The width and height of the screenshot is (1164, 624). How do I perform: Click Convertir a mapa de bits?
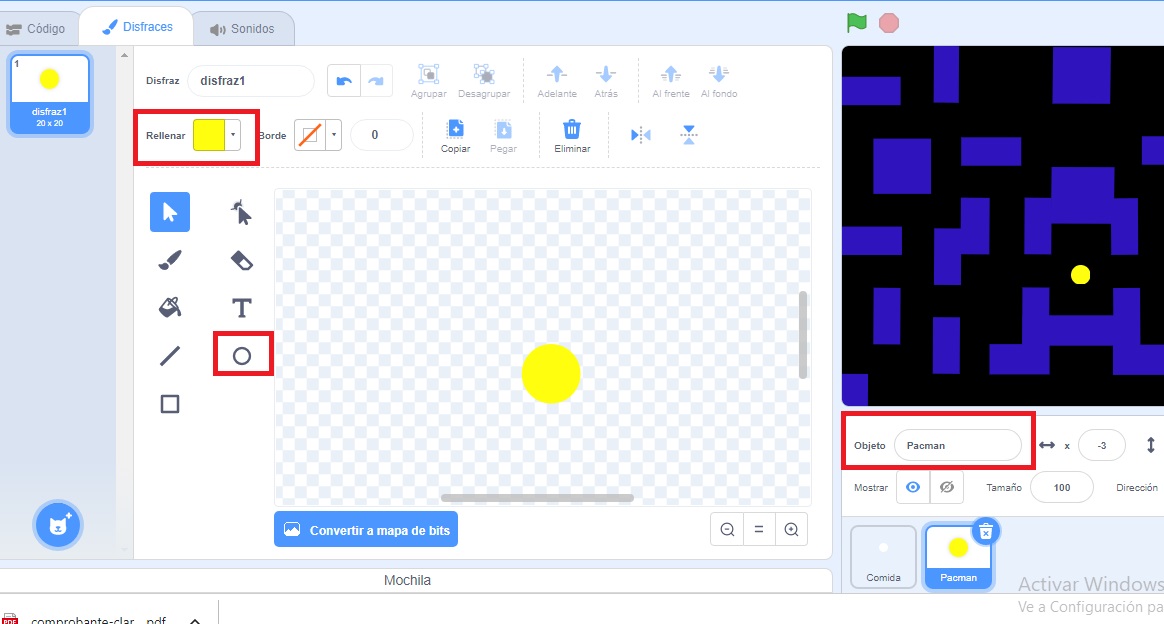[x=366, y=529]
